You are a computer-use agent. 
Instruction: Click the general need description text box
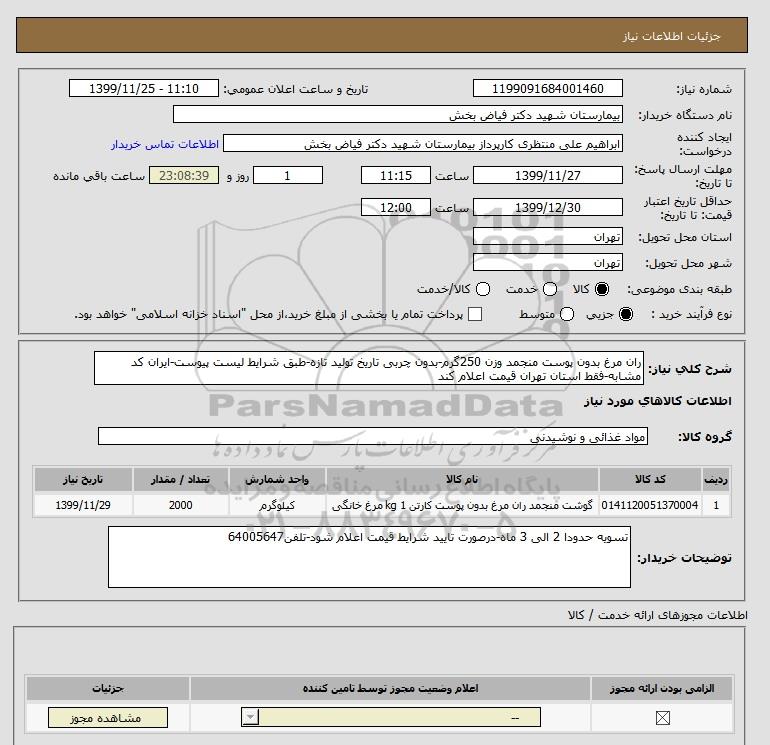click(x=369, y=368)
